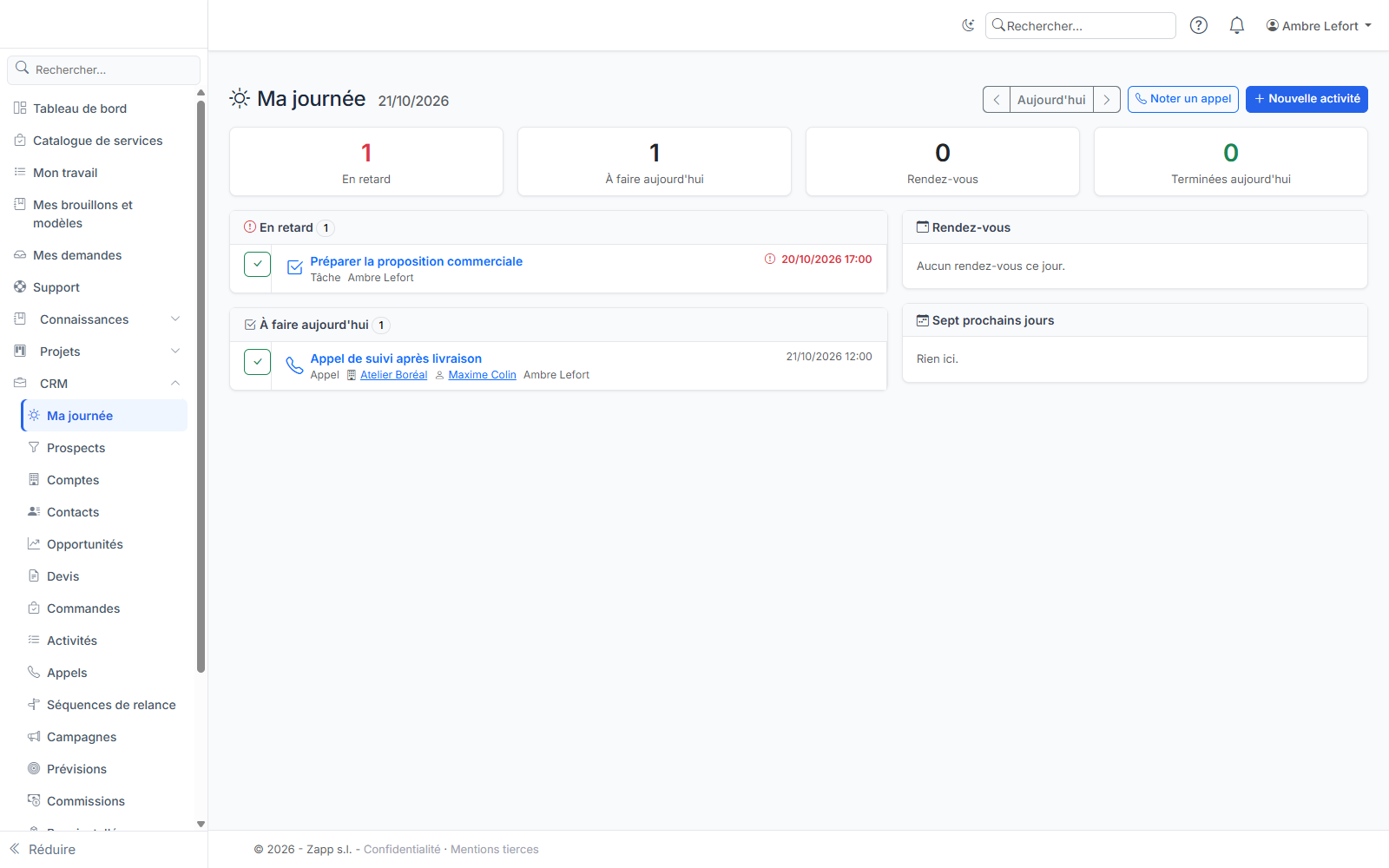Mark Préparer la proposition commerciale done
The height and width of the screenshot is (868, 1389).
[258, 264]
